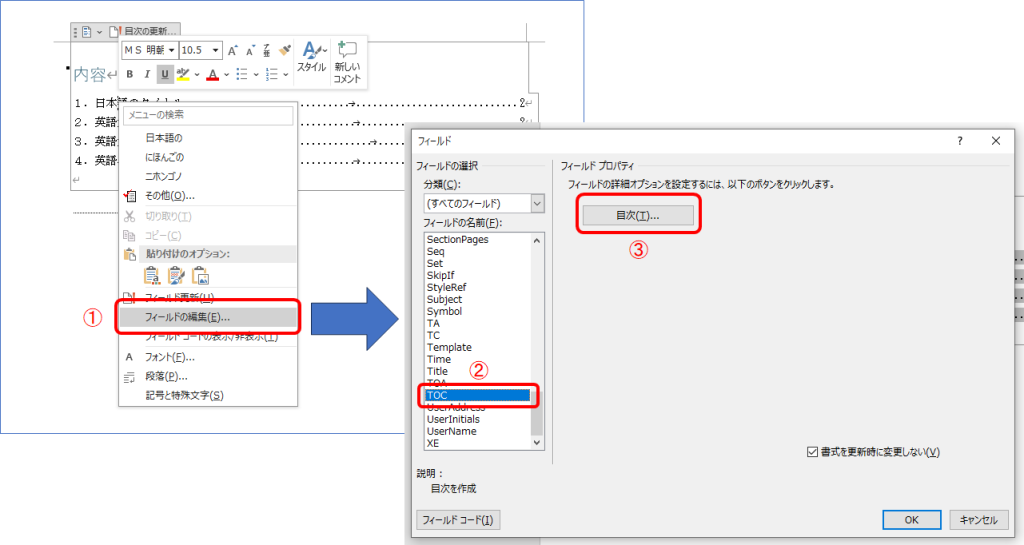The width and height of the screenshot is (1024, 545).
Task: Click the メニューの検索 search box
Action: point(208,115)
